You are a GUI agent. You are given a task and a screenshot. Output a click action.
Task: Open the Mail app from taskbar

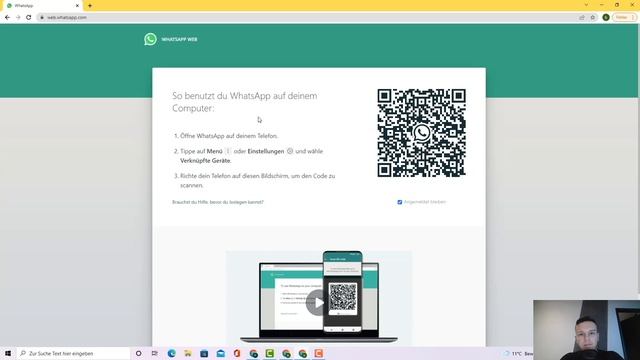pos(220,353)
